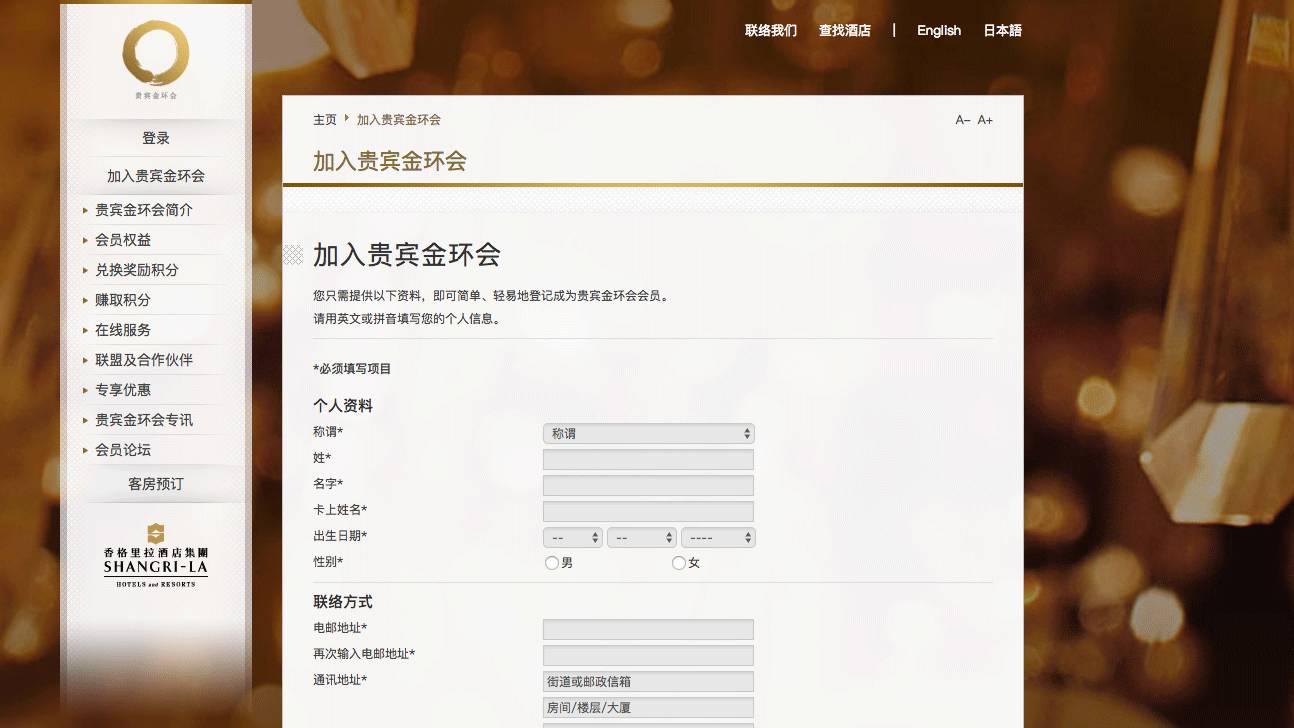The image size is (1294, 728).
Task: Open the birth year dropdown
Action: [718, 537]
